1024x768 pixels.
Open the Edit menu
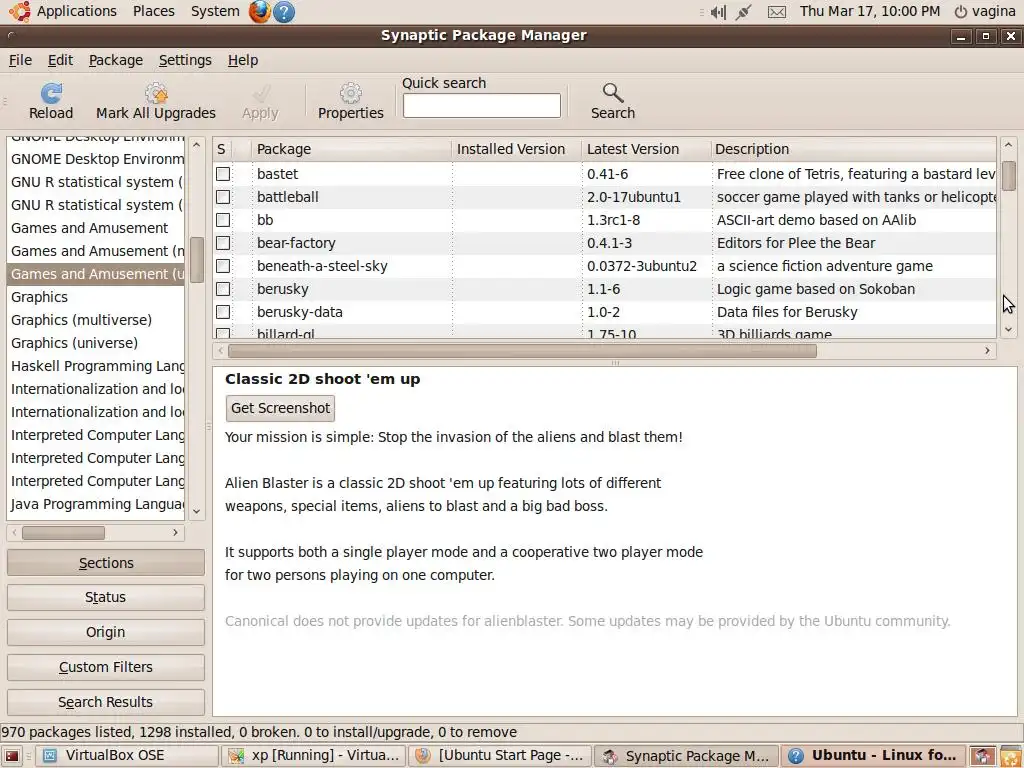click(x=60, y=60)
